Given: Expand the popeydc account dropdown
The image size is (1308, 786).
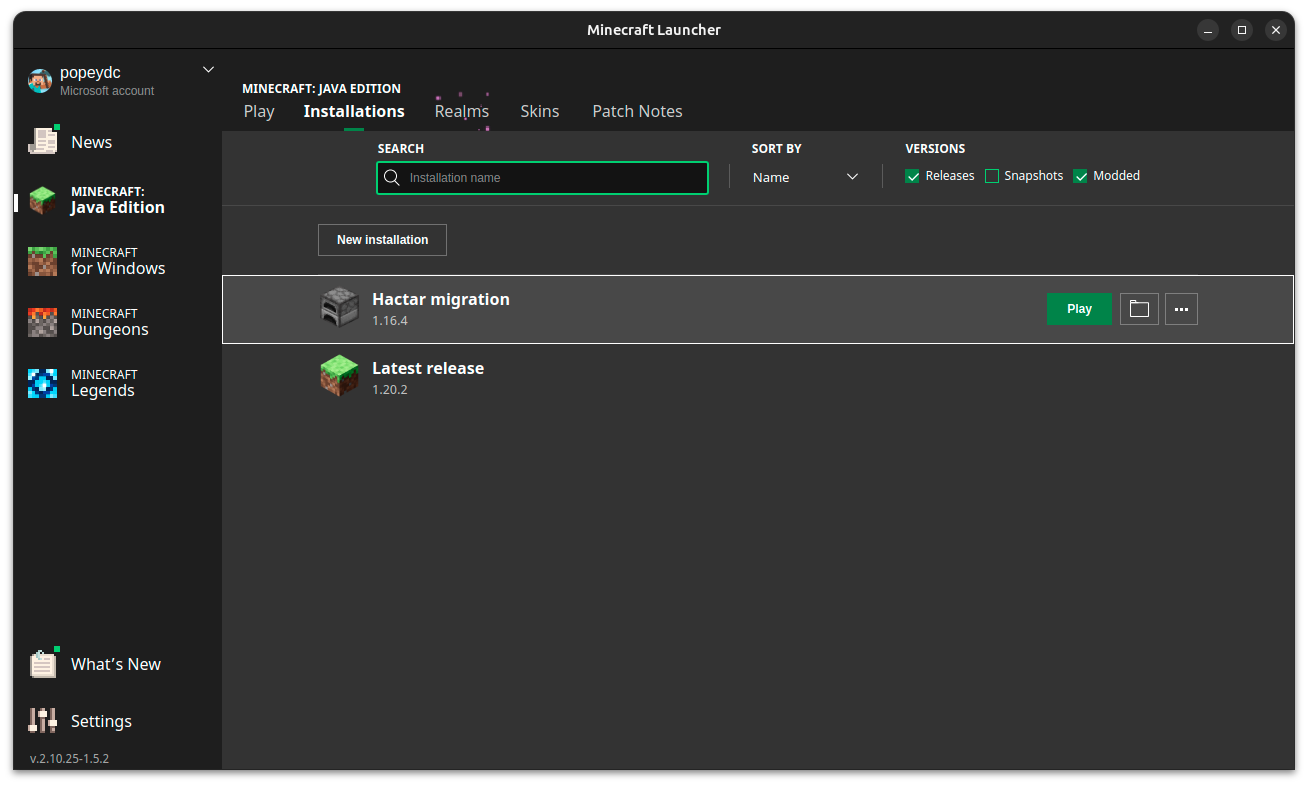Looking at the screenshot, I should (208, 70).
